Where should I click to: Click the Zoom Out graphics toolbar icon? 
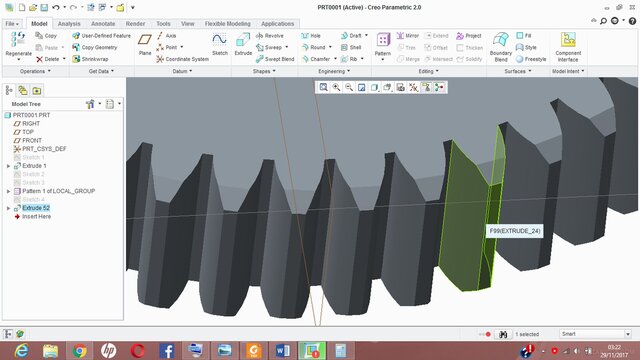tap(349, 87)
